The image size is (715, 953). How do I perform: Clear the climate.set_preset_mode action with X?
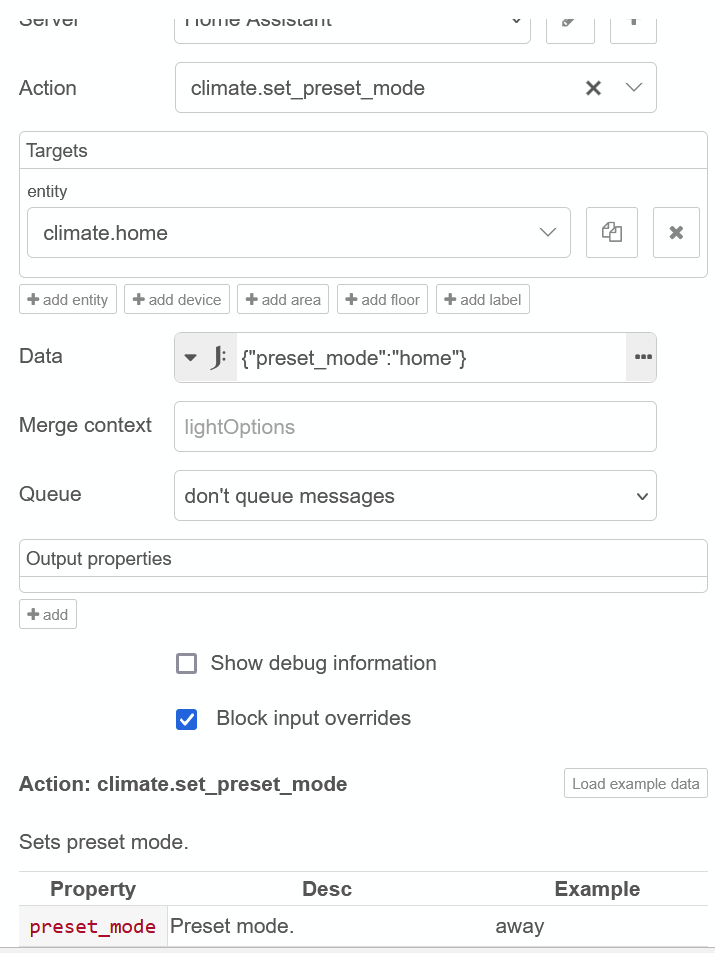pyautogui.click(x=593, y=88)
